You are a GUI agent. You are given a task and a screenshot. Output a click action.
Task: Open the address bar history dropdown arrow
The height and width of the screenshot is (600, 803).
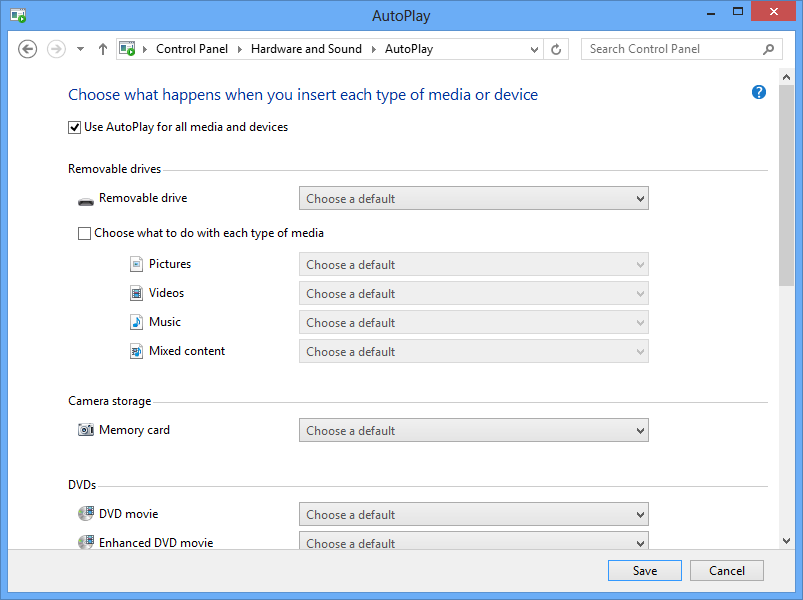pos(535,49)
